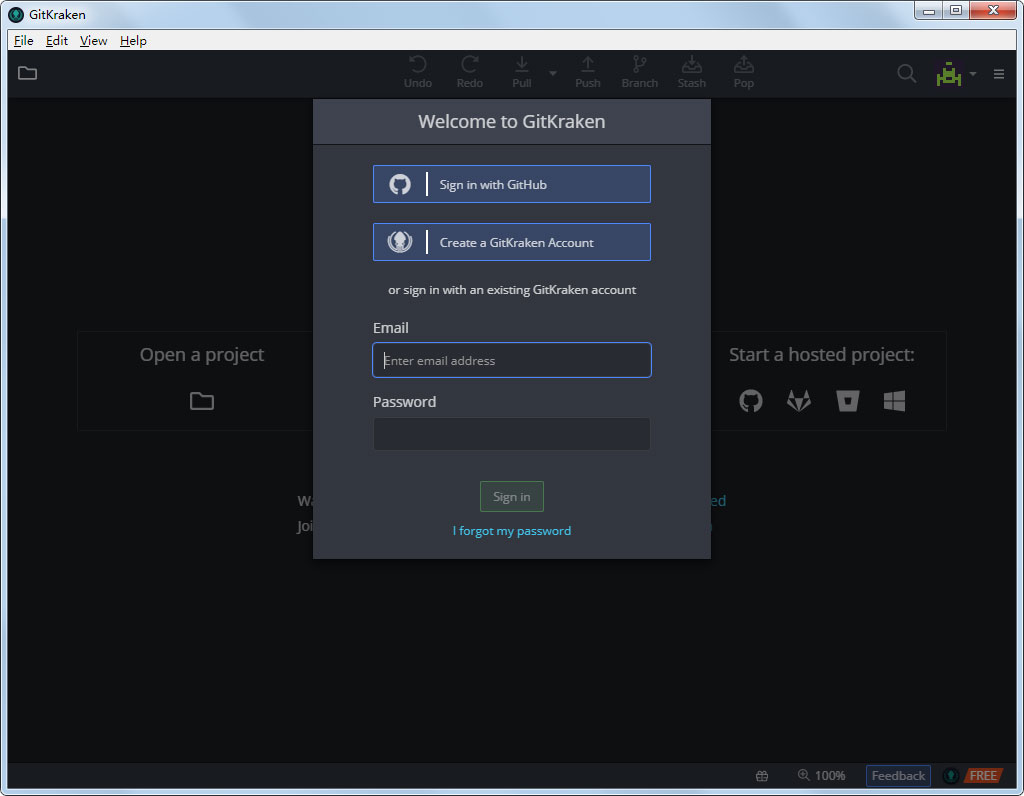1024x796 pixels.
Task: Select the Pull action icon
Action: pos(521,66)
